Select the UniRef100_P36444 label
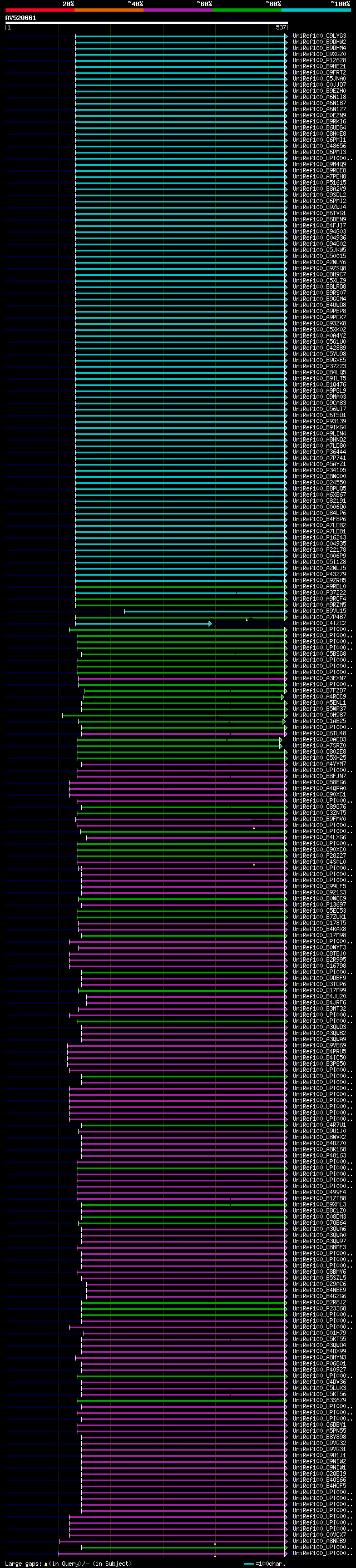 point(319,452)
